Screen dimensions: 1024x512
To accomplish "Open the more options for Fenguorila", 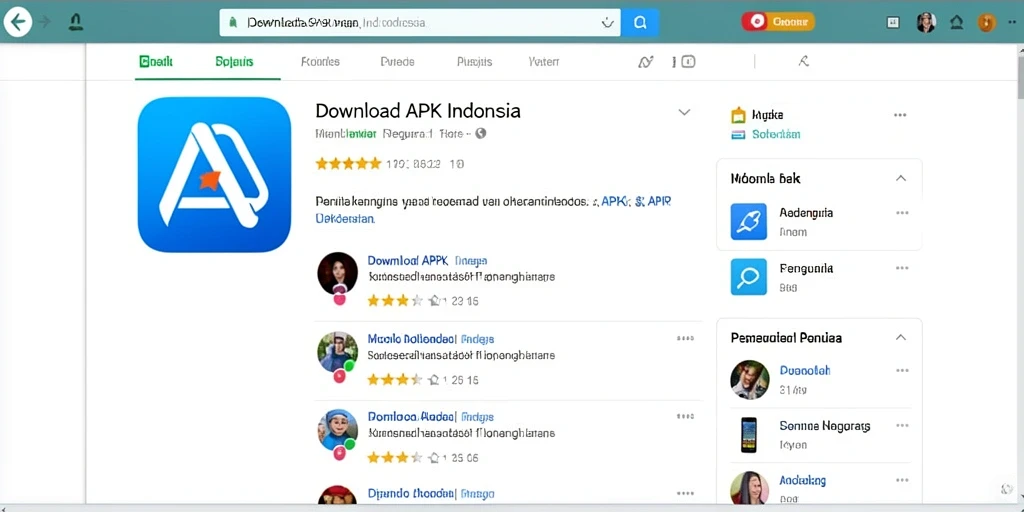I will (903, 268).
